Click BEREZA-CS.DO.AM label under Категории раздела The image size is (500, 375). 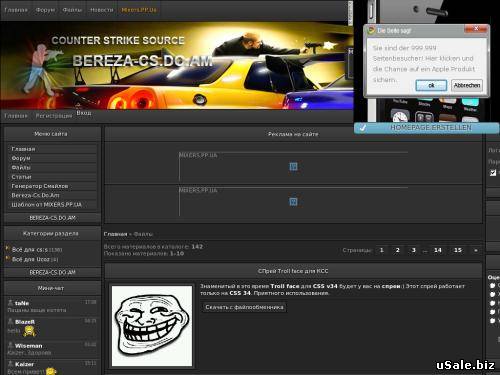tap(52, 272)
